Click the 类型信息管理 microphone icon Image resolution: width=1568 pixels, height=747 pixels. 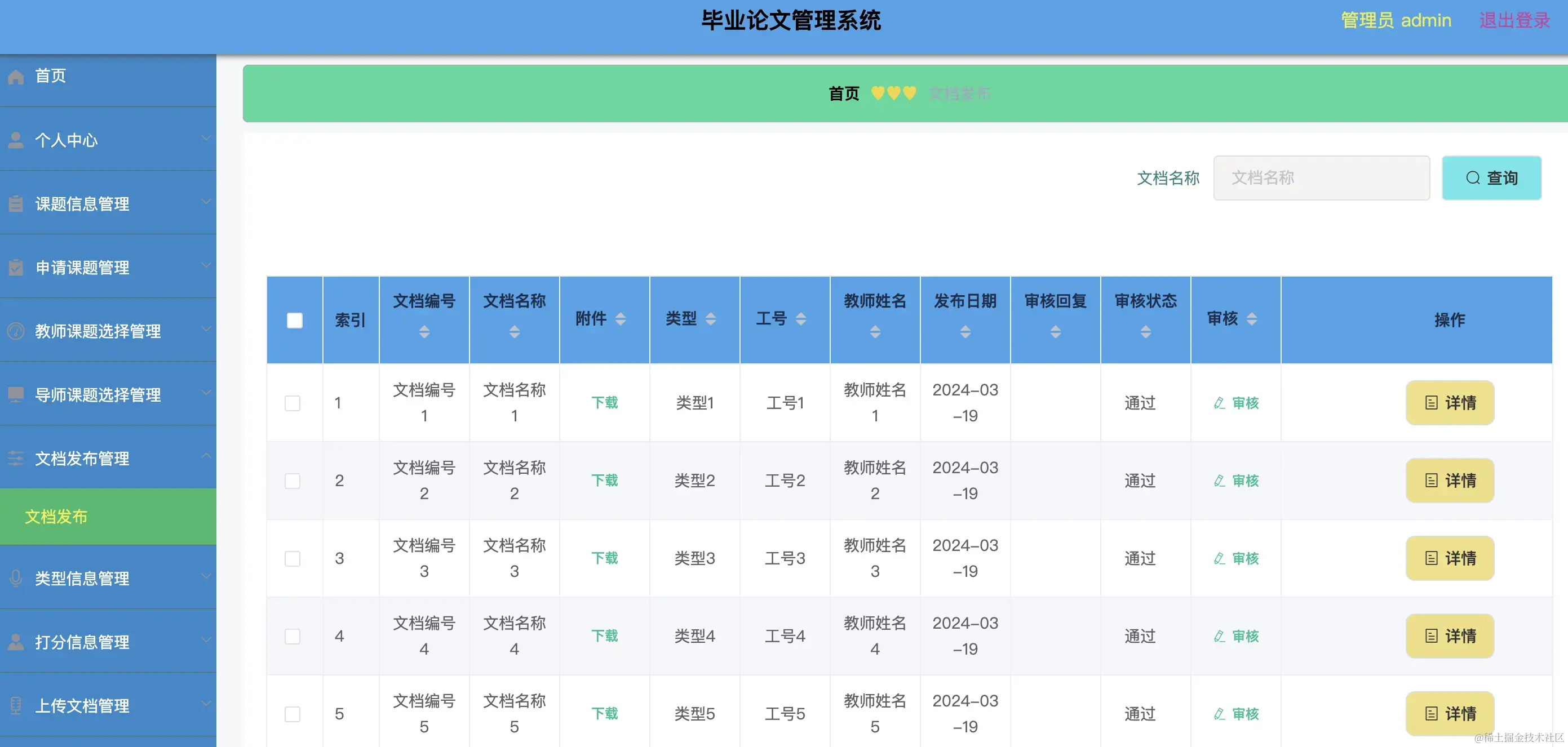15,579
